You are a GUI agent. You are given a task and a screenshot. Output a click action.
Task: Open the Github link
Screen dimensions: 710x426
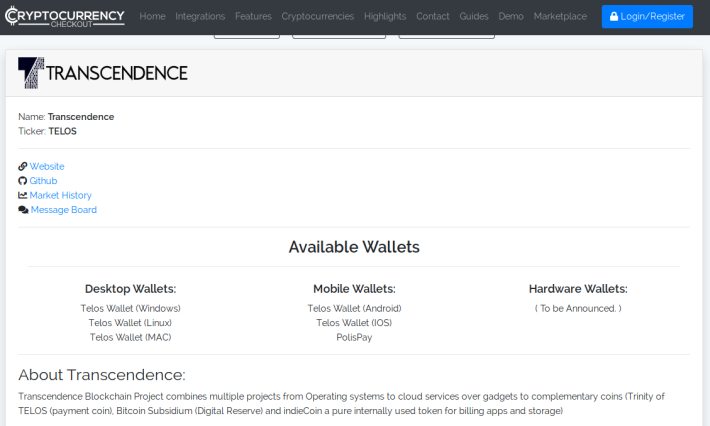pyautogui.click(x=43, y=181)
